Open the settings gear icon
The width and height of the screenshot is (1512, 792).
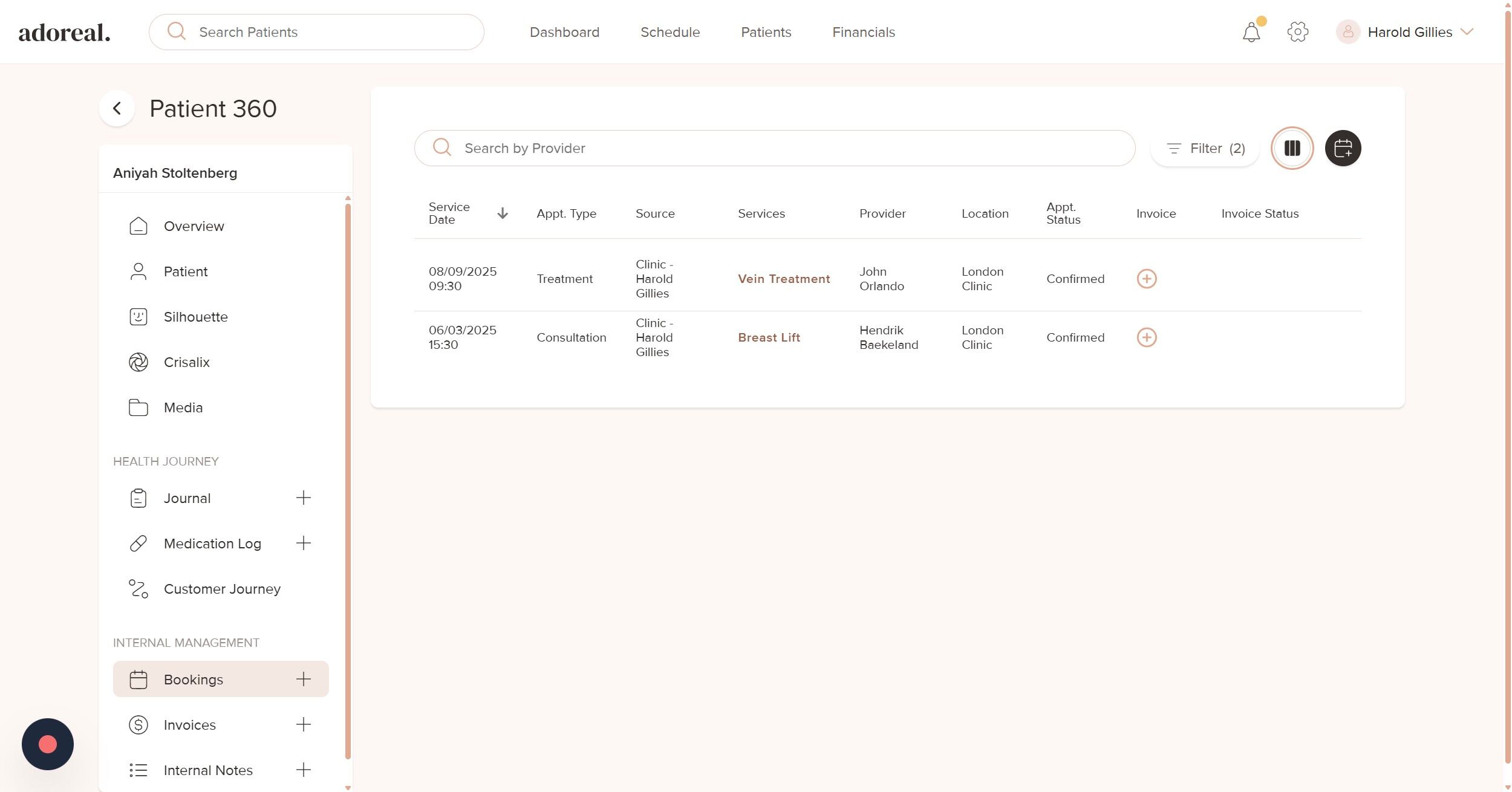coord(1297,32)
